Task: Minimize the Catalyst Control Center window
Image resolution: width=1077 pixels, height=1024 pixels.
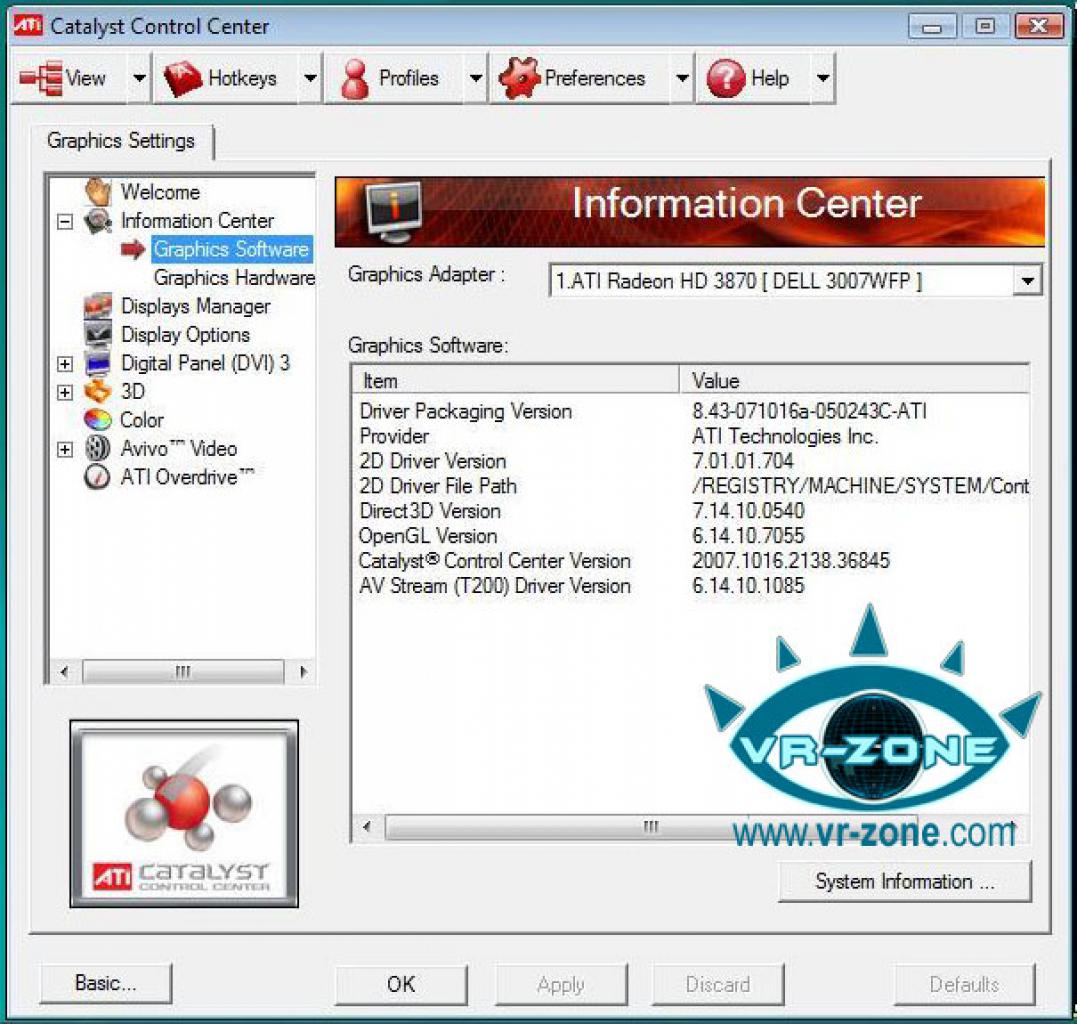Action: point(932,26)
